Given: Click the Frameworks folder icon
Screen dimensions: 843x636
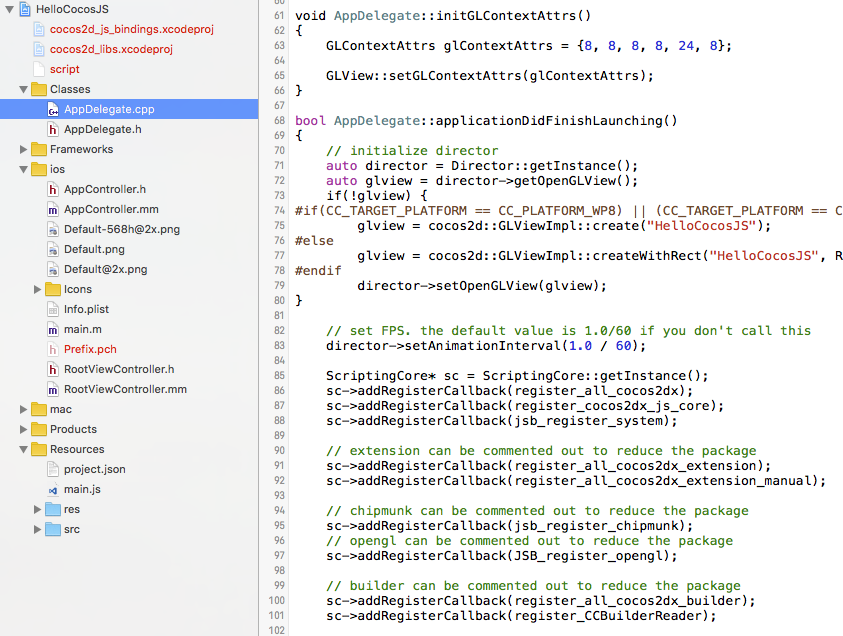Looking at the screenshot, I should [39, 149].
